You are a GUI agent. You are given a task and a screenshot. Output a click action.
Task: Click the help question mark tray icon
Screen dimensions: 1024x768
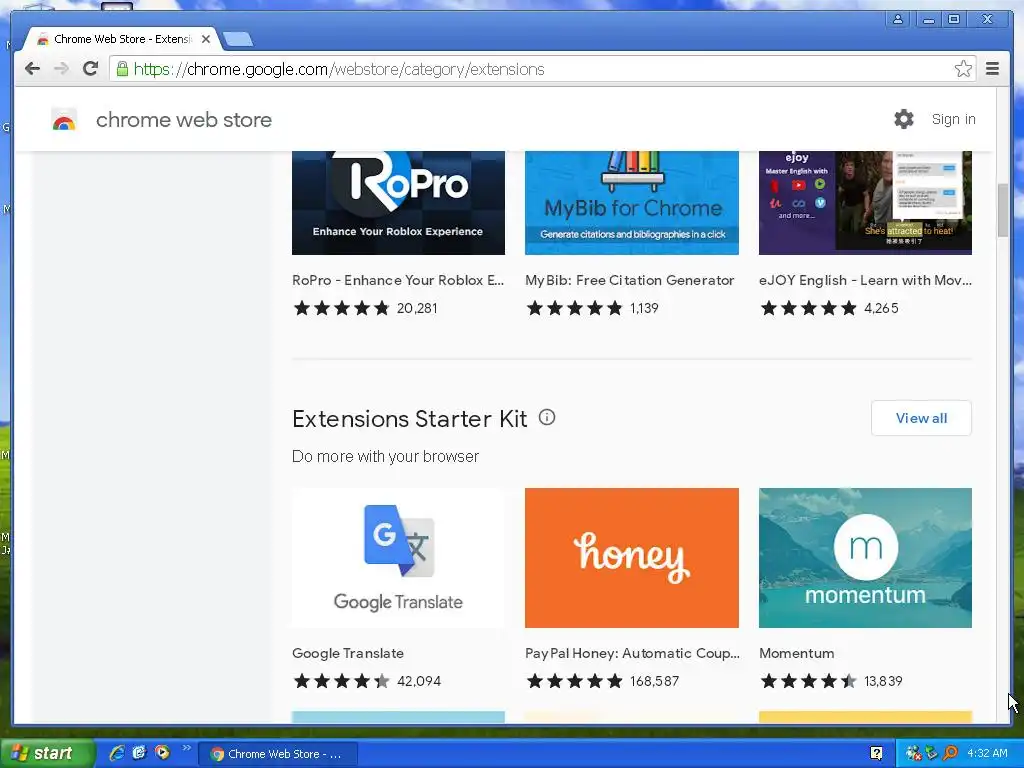pos(876,754)
